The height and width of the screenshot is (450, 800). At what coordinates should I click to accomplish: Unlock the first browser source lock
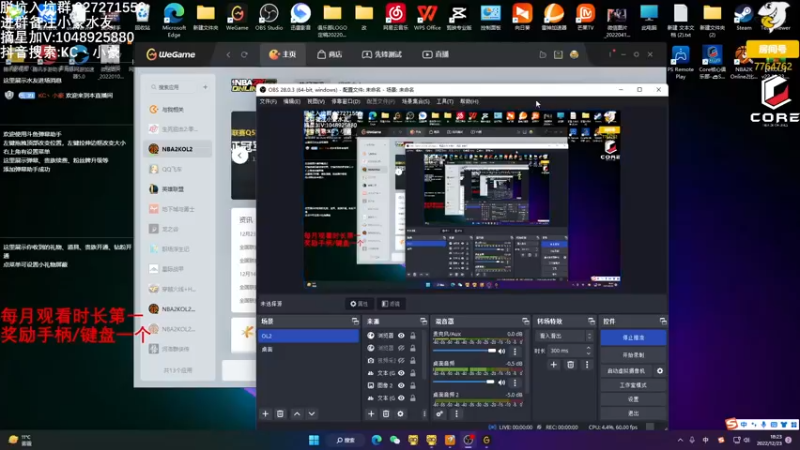(413, 336)
